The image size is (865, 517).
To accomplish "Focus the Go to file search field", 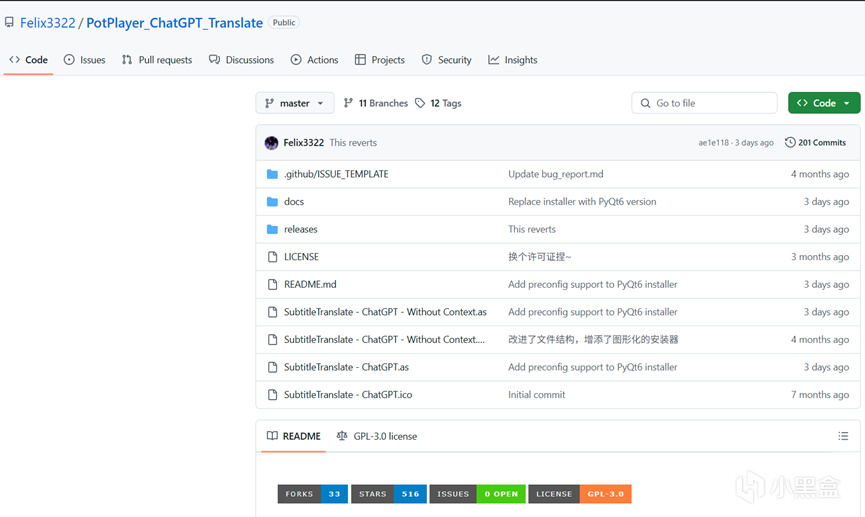I will (704, 103).
